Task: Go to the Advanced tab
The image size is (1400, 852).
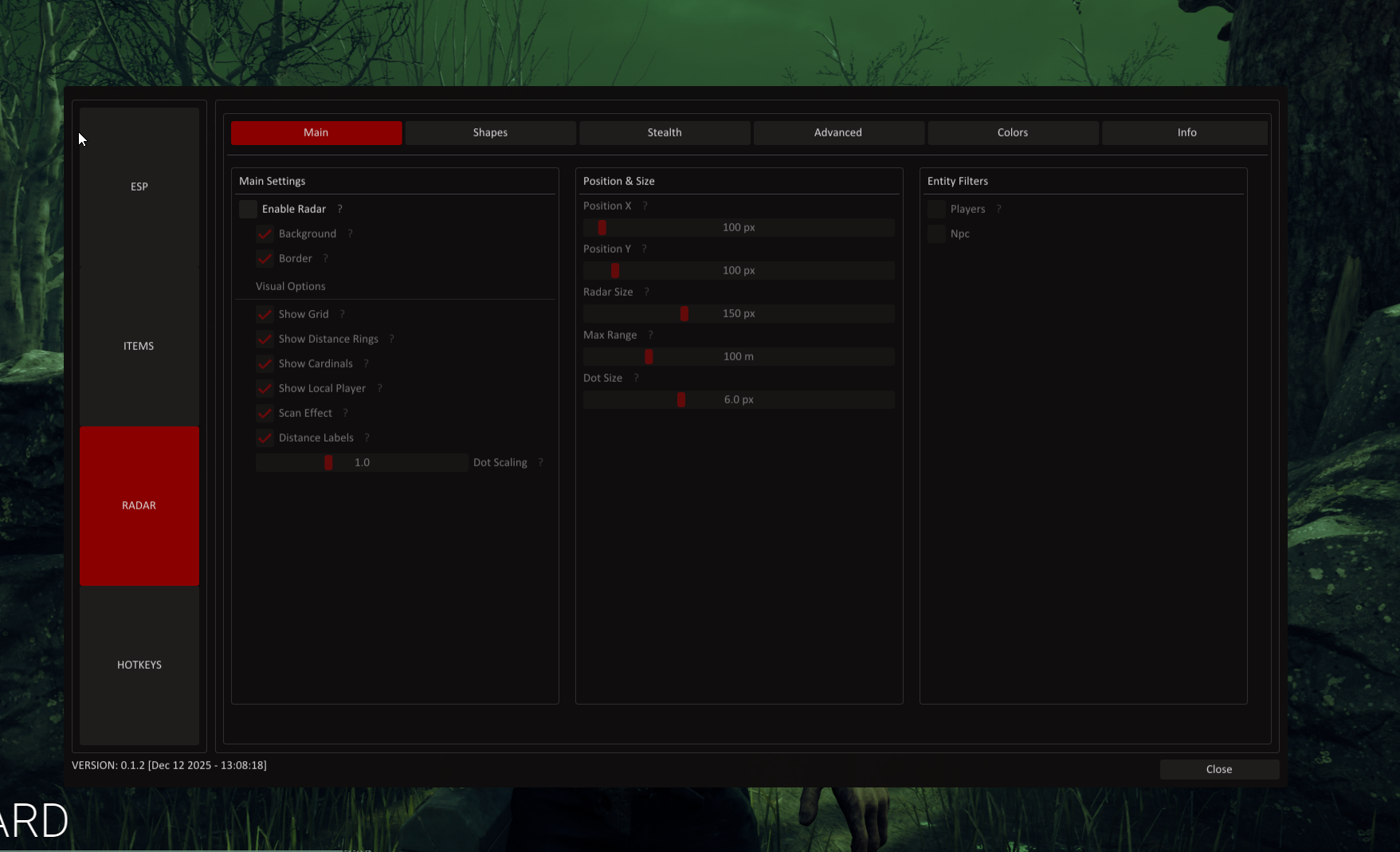Action: 838,132
